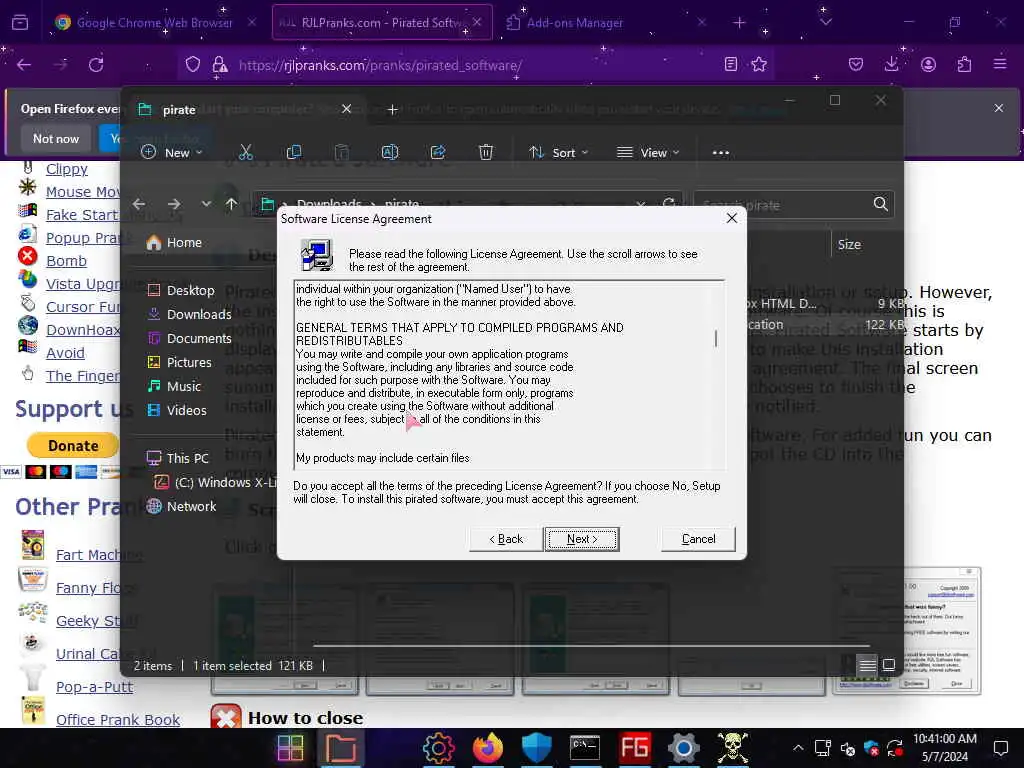Open Pop-a-Putt link on the webpage

(94, 687)
